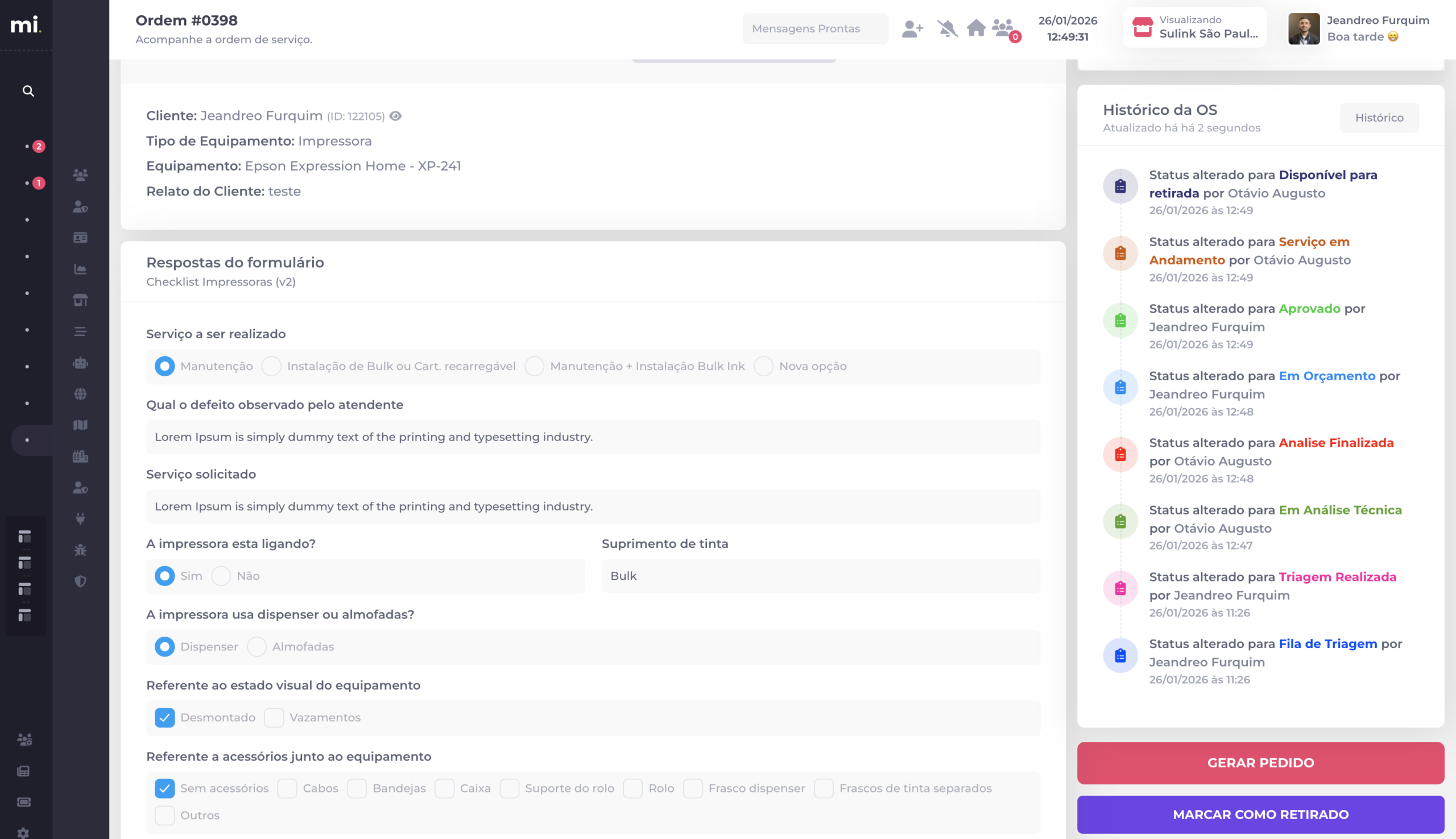Viewport: 1456px width, 839px height.
Task: Click the home icon in top bar
Action: click(x=976, y=28)
